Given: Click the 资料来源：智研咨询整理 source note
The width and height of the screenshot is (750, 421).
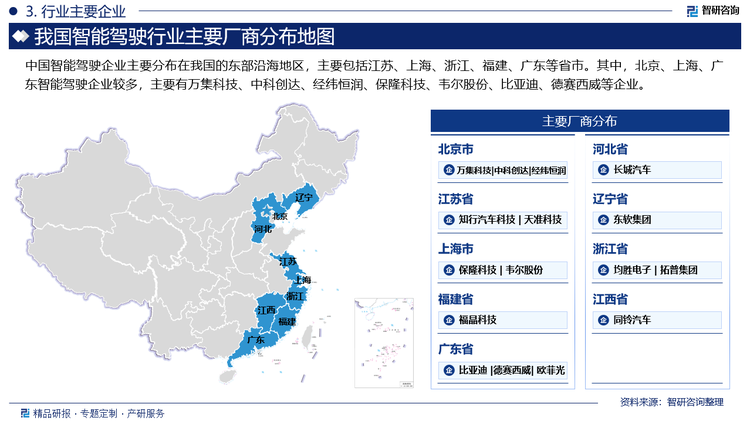Looking at the screenshot, I should 672,402.
